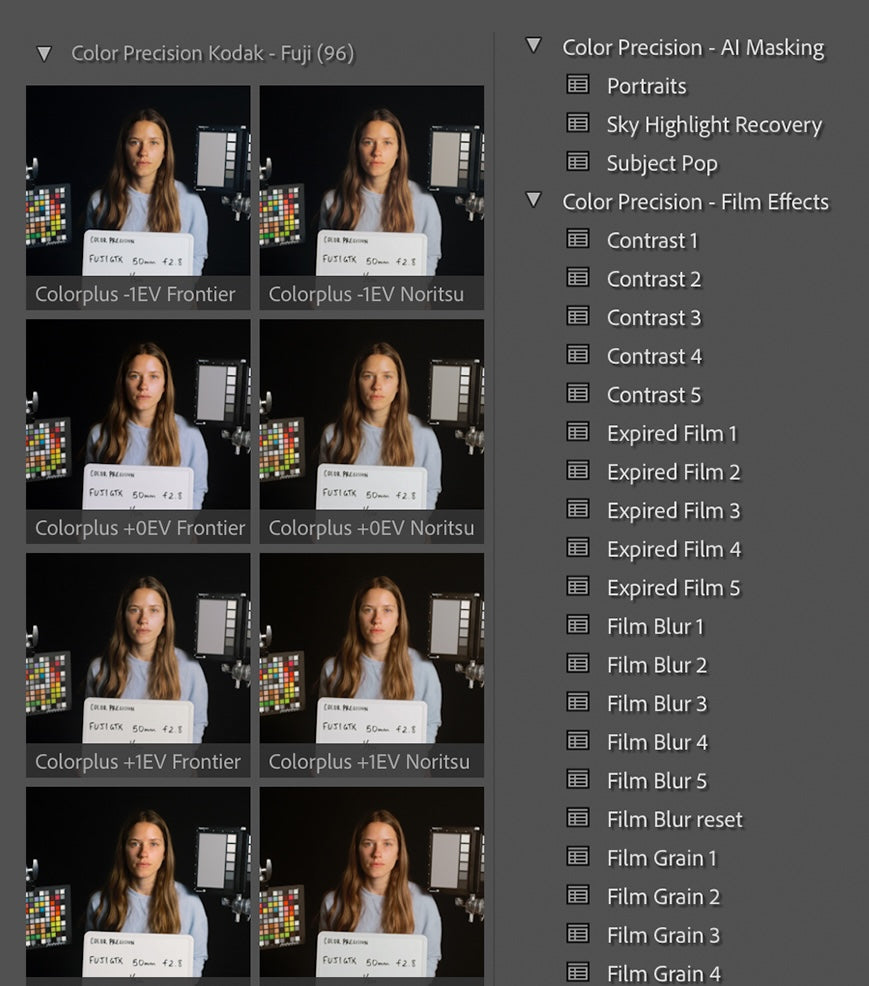Click the preset icon next to Film Grain 1
This screenshot has width=869, height=986.
pos(578,857)
